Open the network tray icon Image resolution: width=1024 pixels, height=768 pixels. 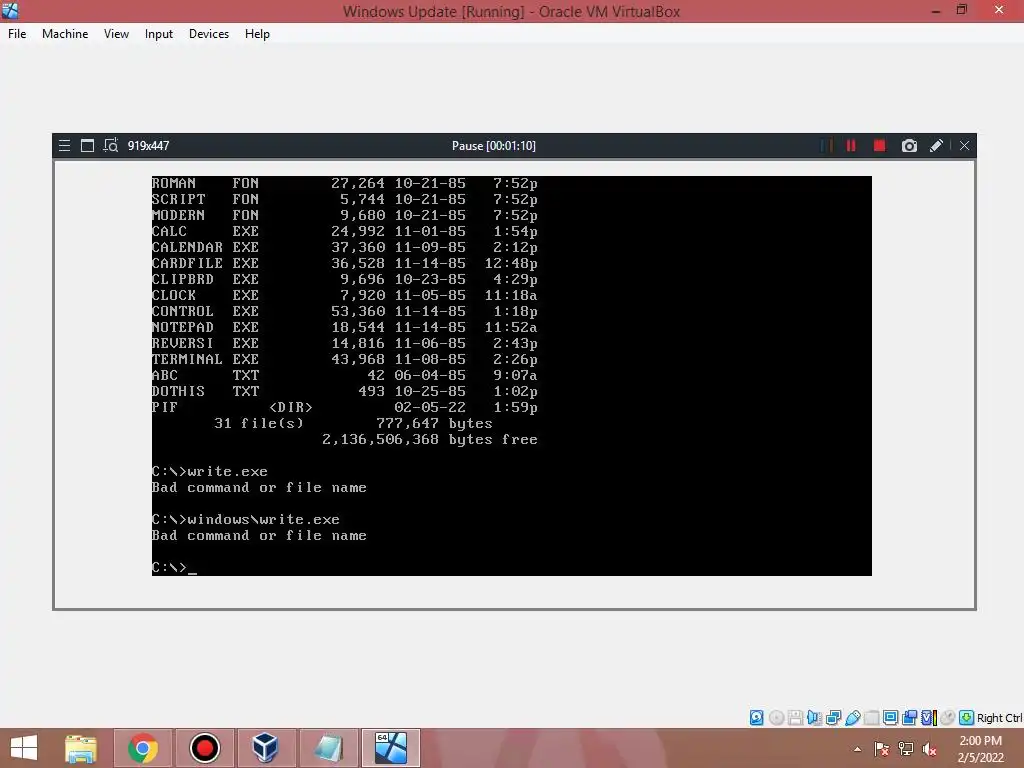click(906, 749)
